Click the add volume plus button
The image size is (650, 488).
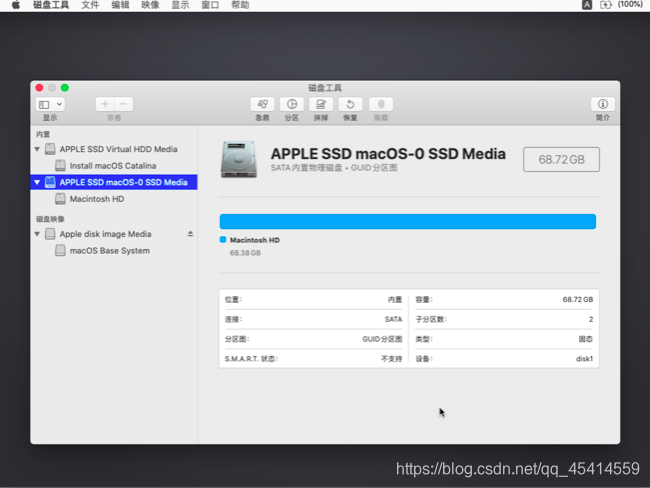(105, 104)
